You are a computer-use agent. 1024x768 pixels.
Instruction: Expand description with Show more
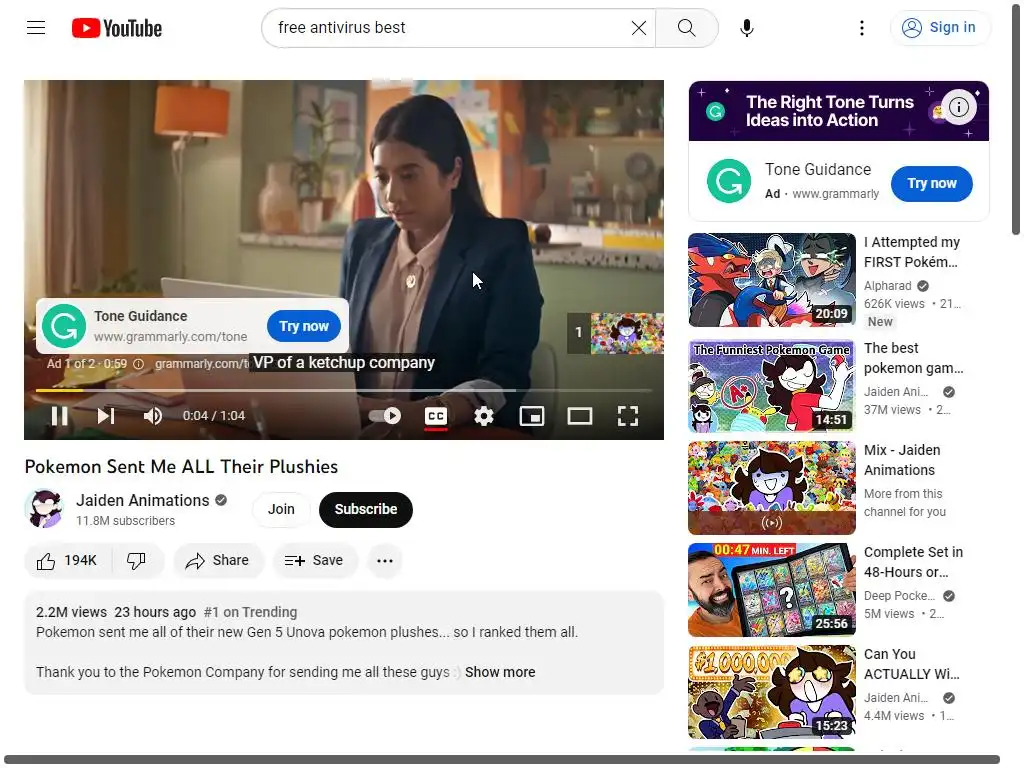(500, 672)
